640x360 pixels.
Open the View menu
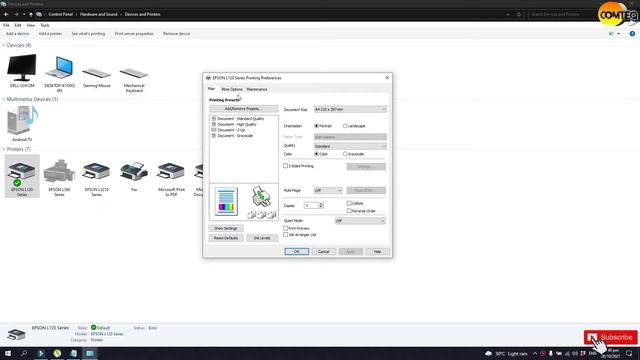pyautogui.click(x=31, y=25)
